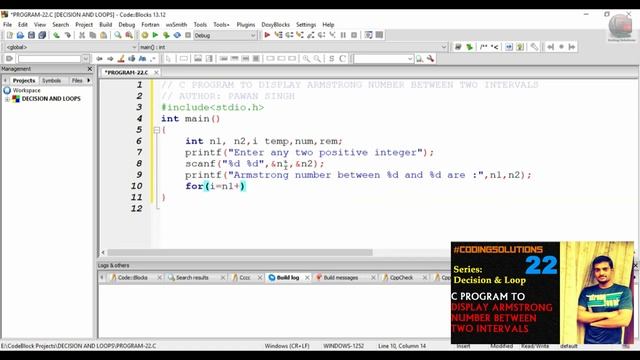The image size is (640, 360).
Task: Open the Debug menu
Action: coord(127,24)
